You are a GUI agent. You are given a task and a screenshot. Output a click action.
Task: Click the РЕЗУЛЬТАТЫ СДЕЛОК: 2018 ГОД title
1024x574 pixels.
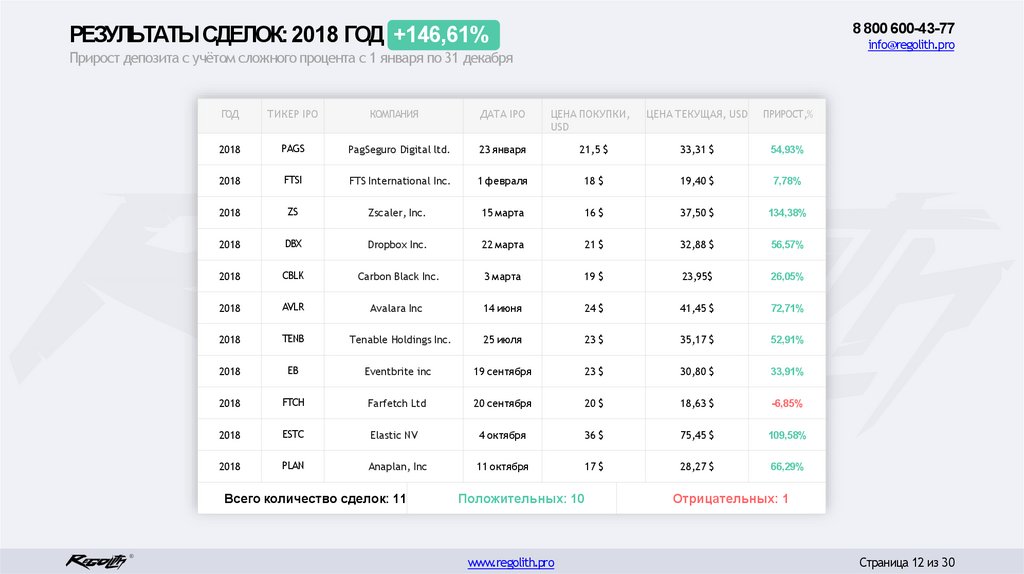pos(227,35)
